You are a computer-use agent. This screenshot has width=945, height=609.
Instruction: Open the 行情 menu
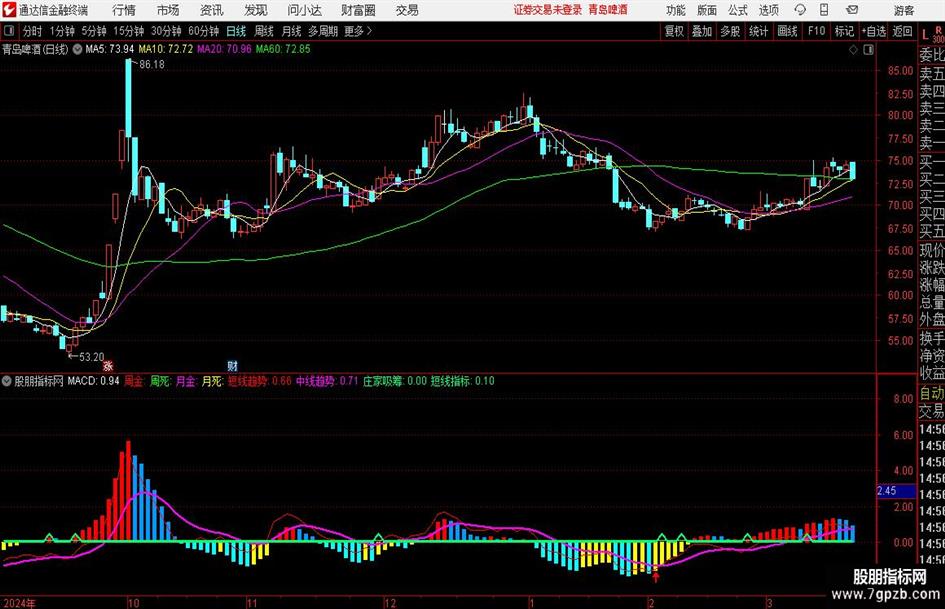pos(124,10)
